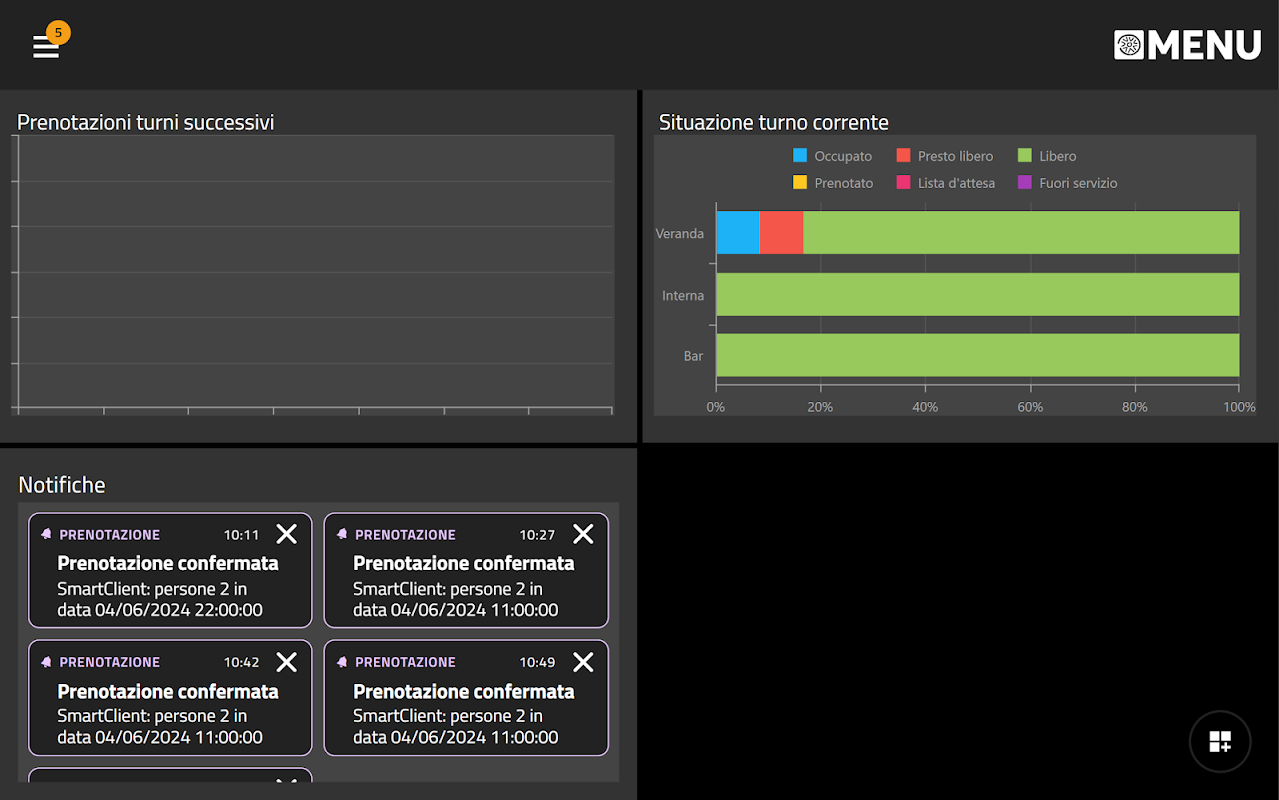The height and width of the screenshot is (800, 1279).
Task: Click the red Presto libero segment of Veranda
Action: coord(782,232)
